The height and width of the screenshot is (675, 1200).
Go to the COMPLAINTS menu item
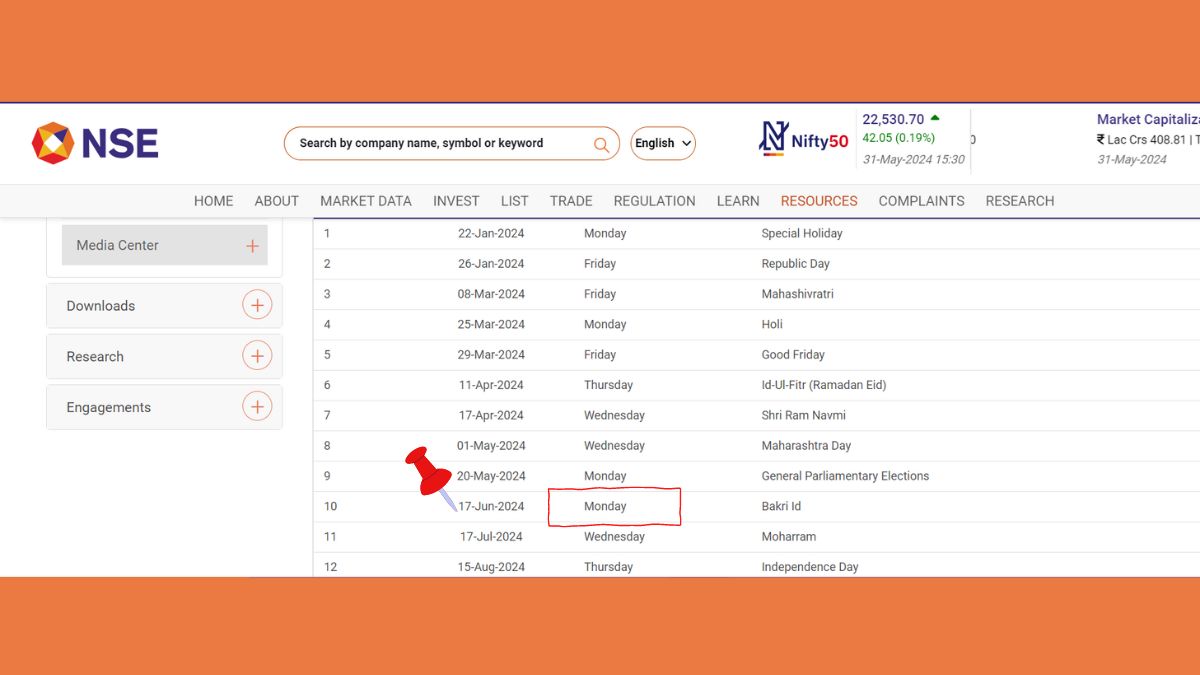(921, 201)
